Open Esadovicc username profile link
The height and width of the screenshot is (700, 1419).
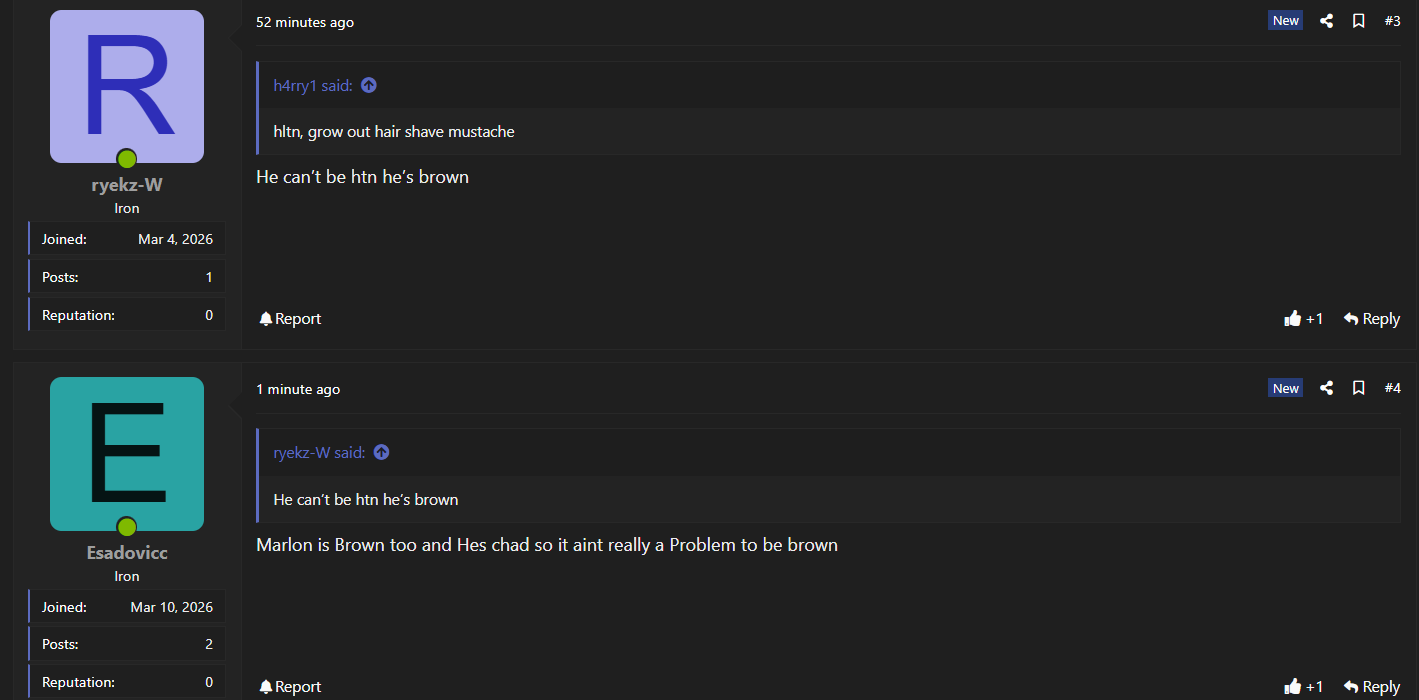pos(127,553)
